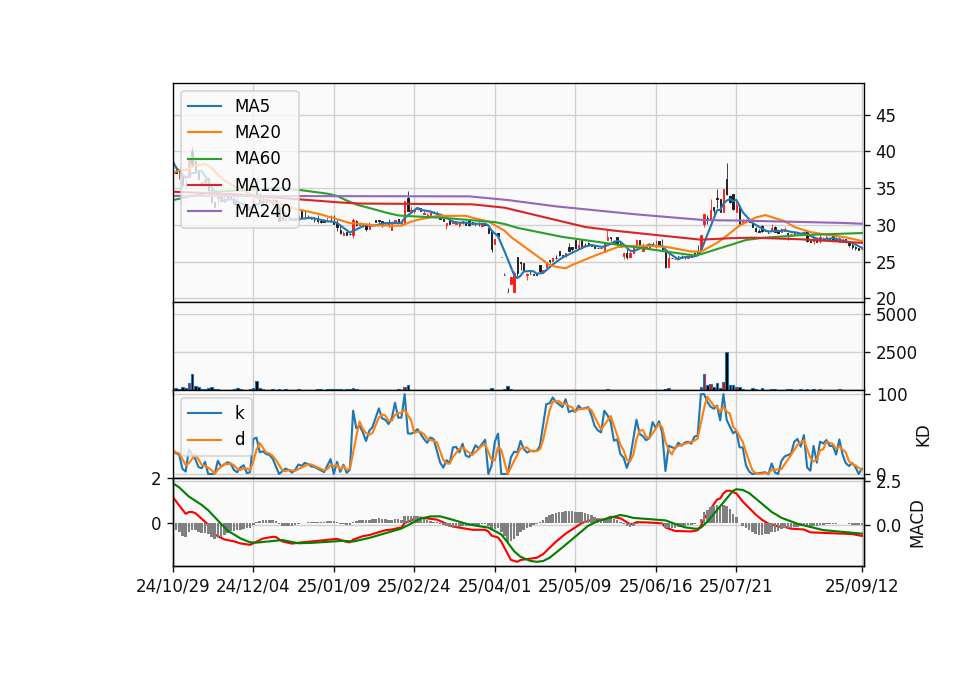The height and width of the screenshot is (690, 960).
Task: Click the KD axis title
Action: pos(923,437)
